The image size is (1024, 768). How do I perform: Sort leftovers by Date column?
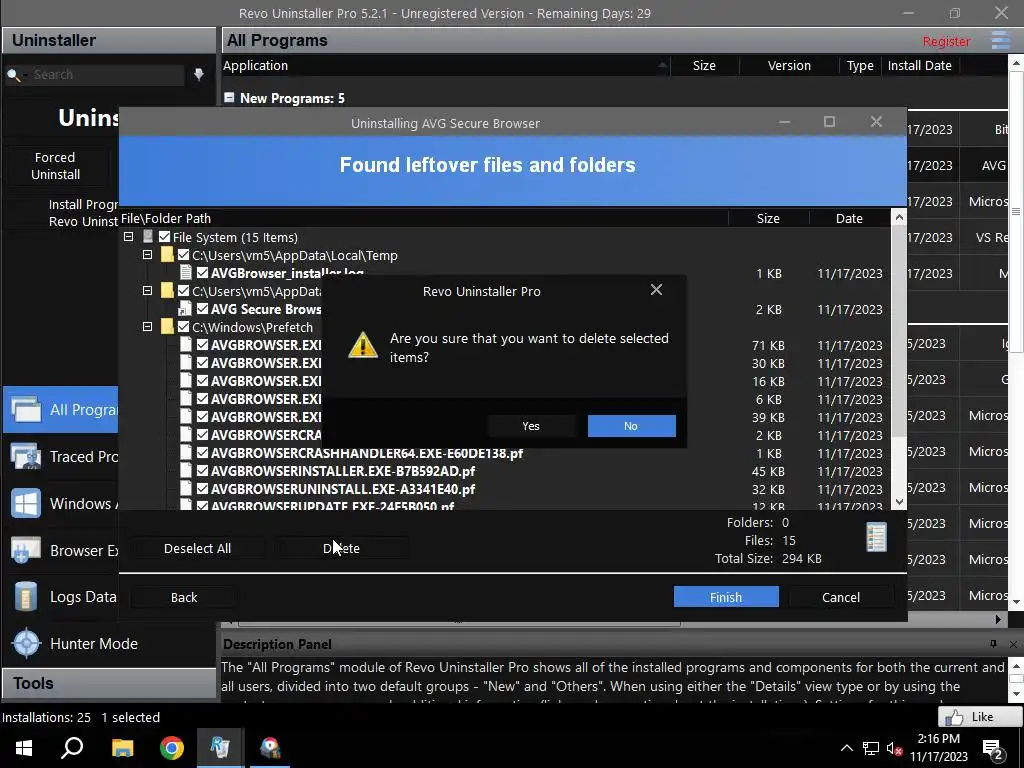click(849, 218)
